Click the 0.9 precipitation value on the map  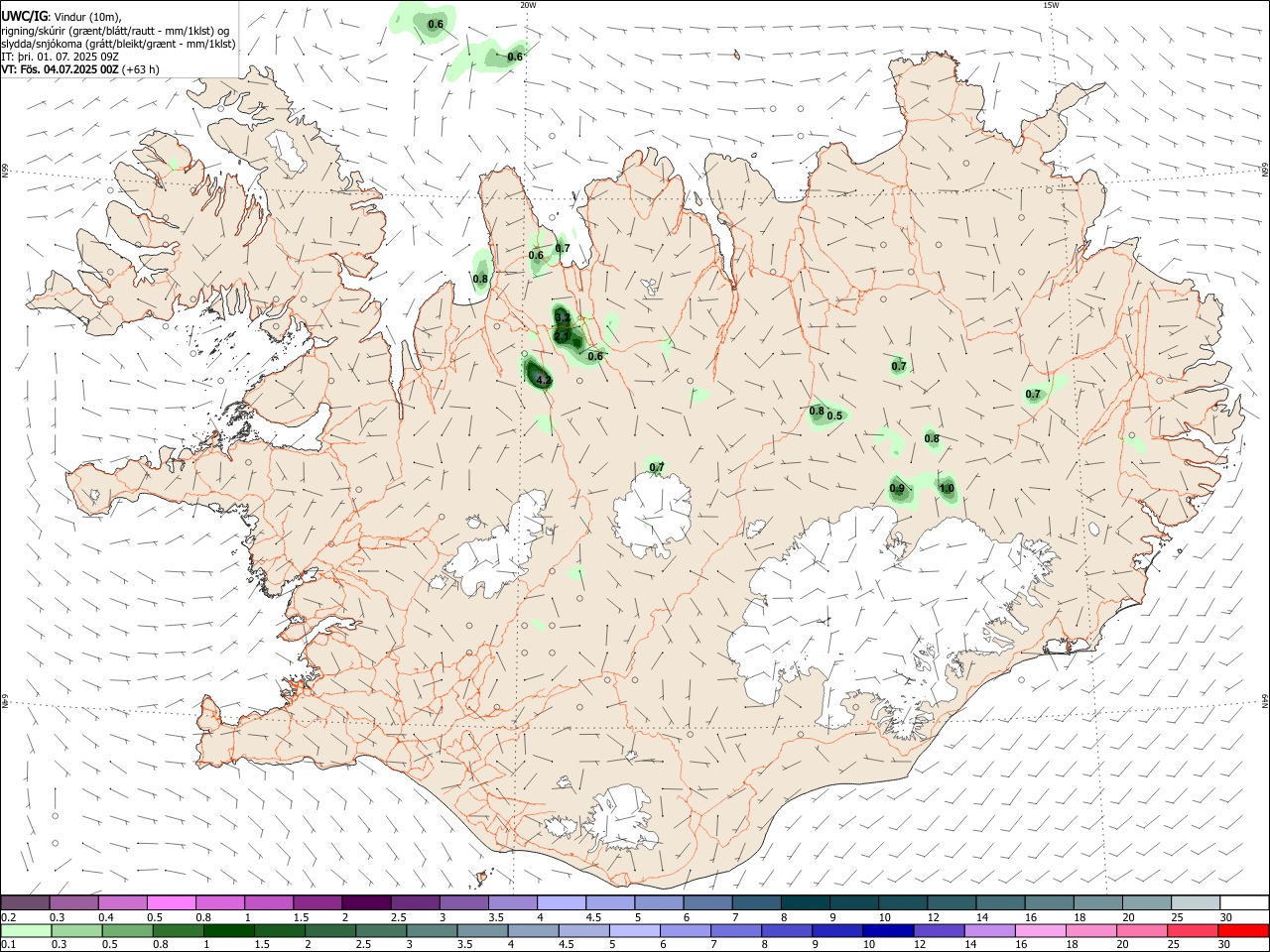pyautogui.click(x=897, y=488)
